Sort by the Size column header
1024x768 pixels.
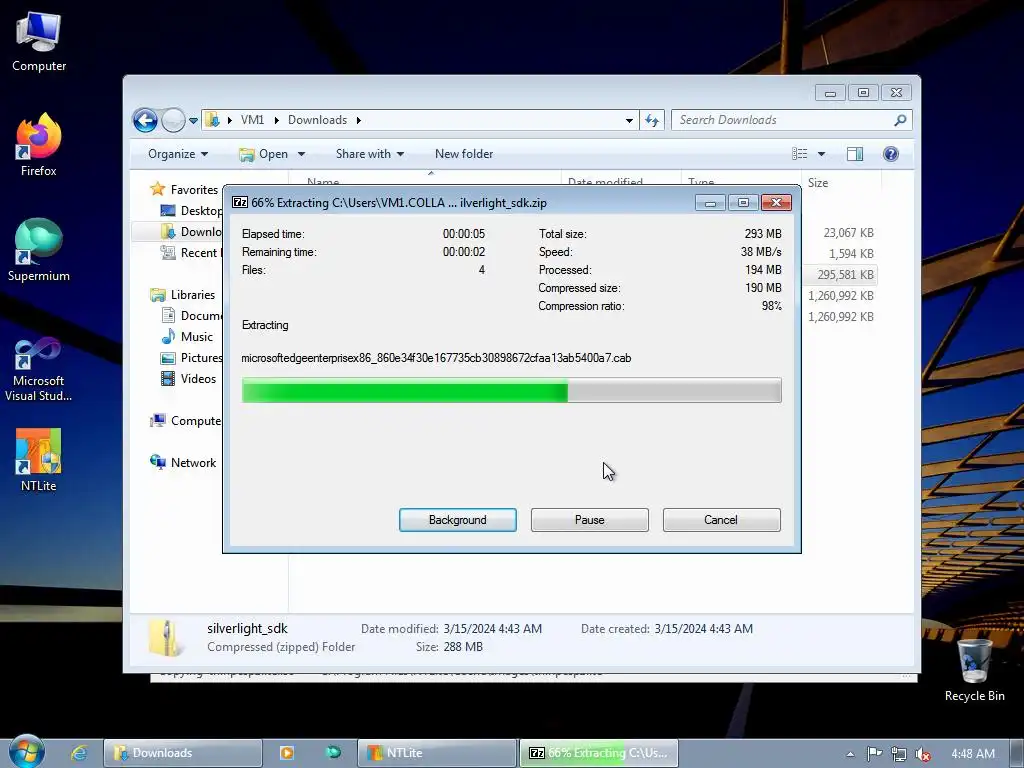coord(839,182)
